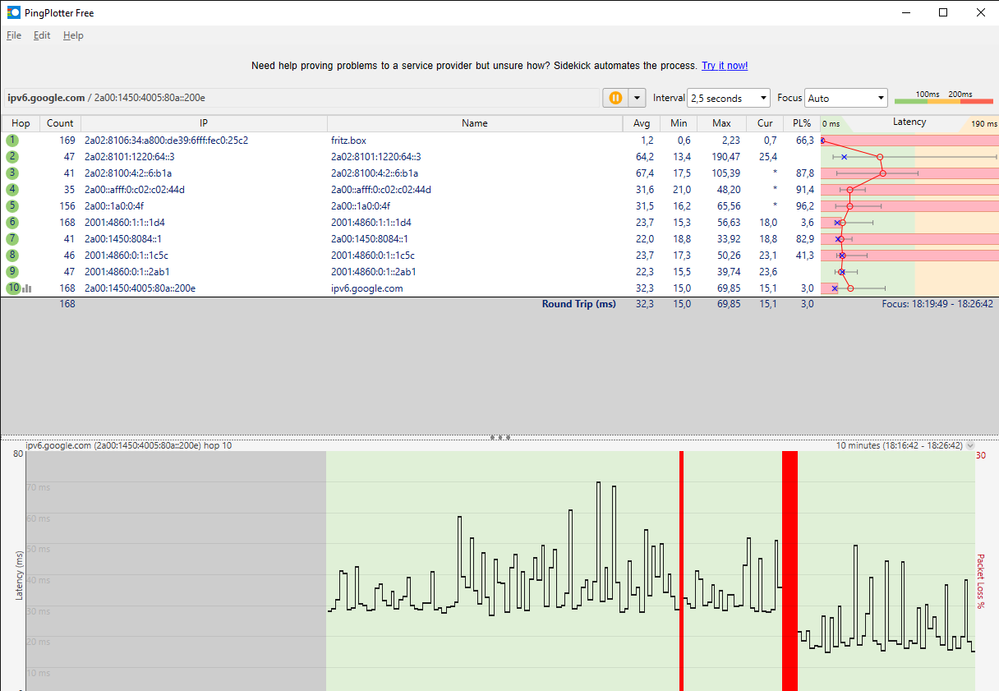999x691 pixels.
Task: Select IP 2a00:1450:8084::1 in hop 7
Action: click(x=123, y=239)
